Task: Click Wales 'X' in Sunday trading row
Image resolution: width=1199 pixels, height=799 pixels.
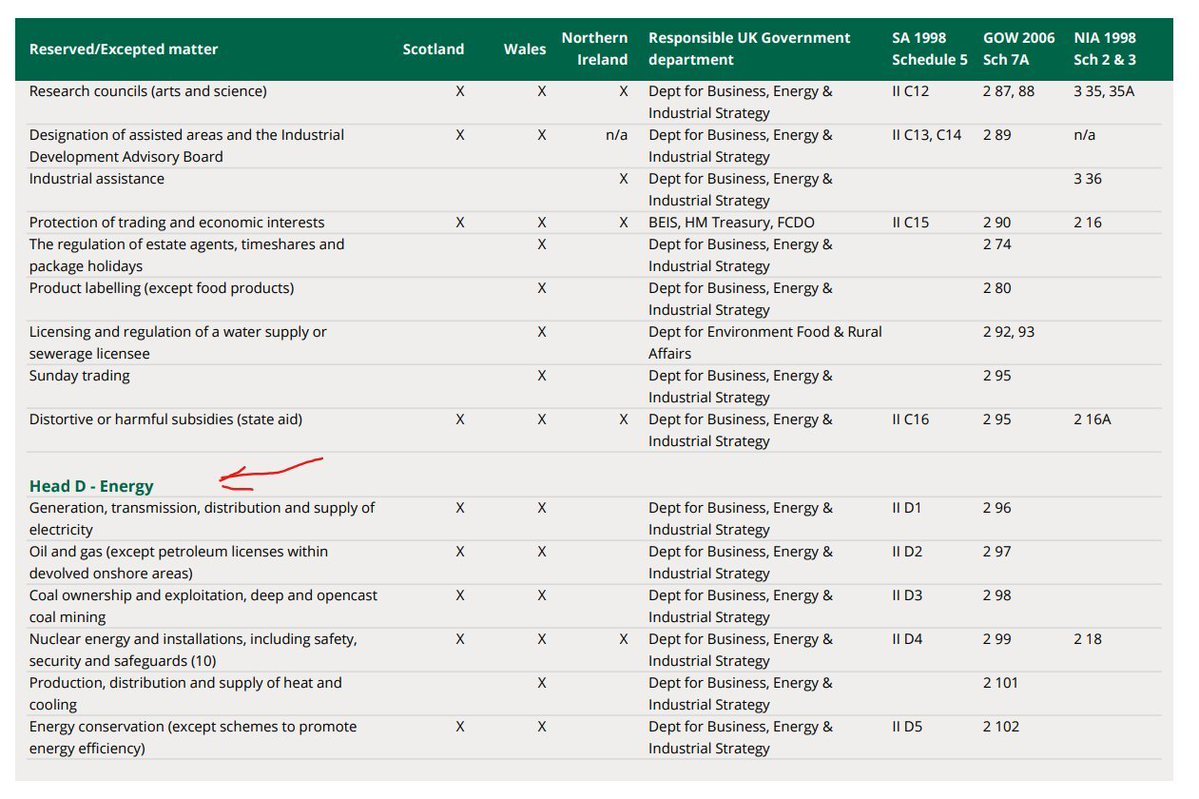Action: click(x=541, y=376)
